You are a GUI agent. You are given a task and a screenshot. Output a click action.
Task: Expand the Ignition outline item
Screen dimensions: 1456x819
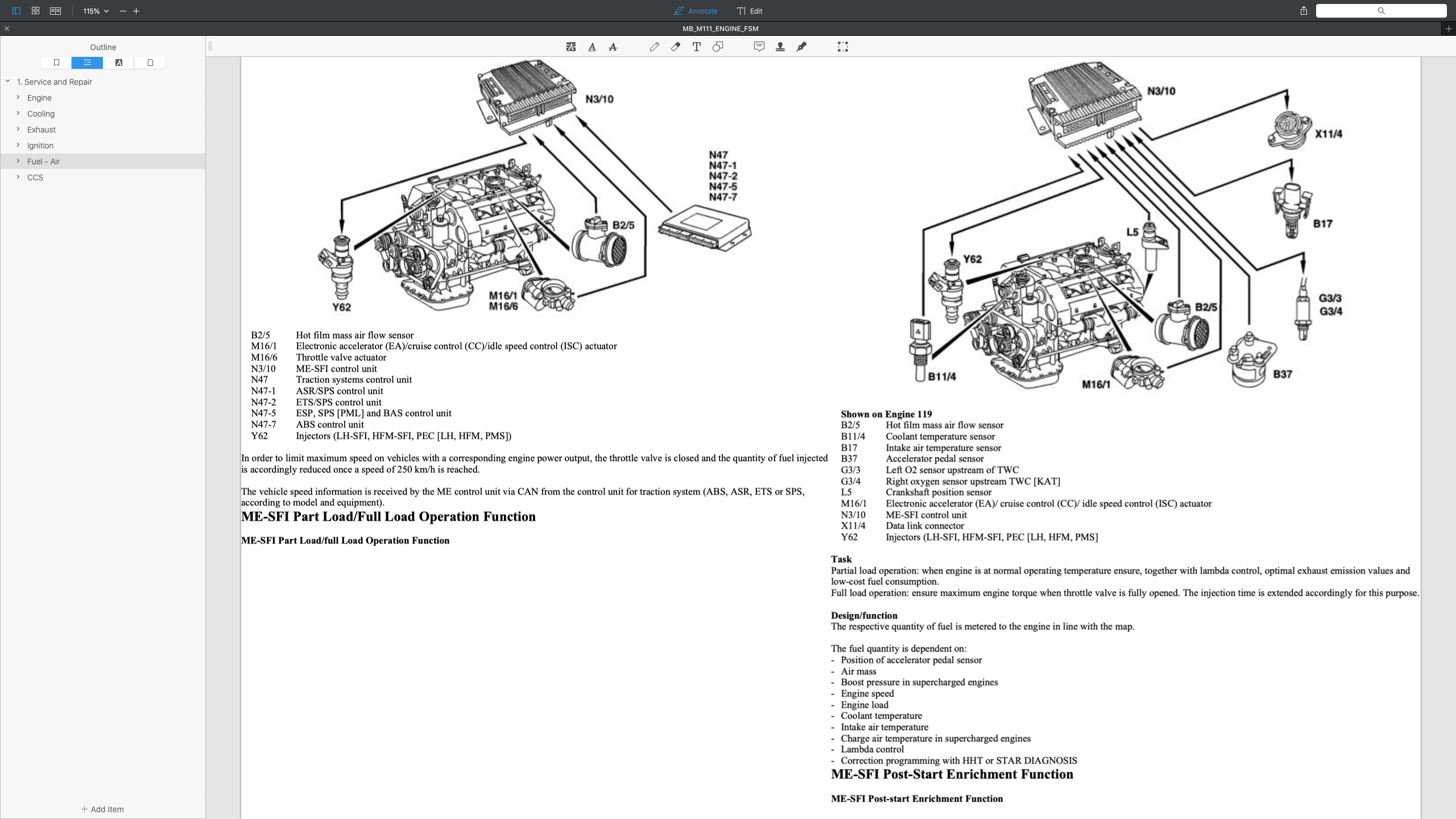pyautogui.click(x=18, y=145)
